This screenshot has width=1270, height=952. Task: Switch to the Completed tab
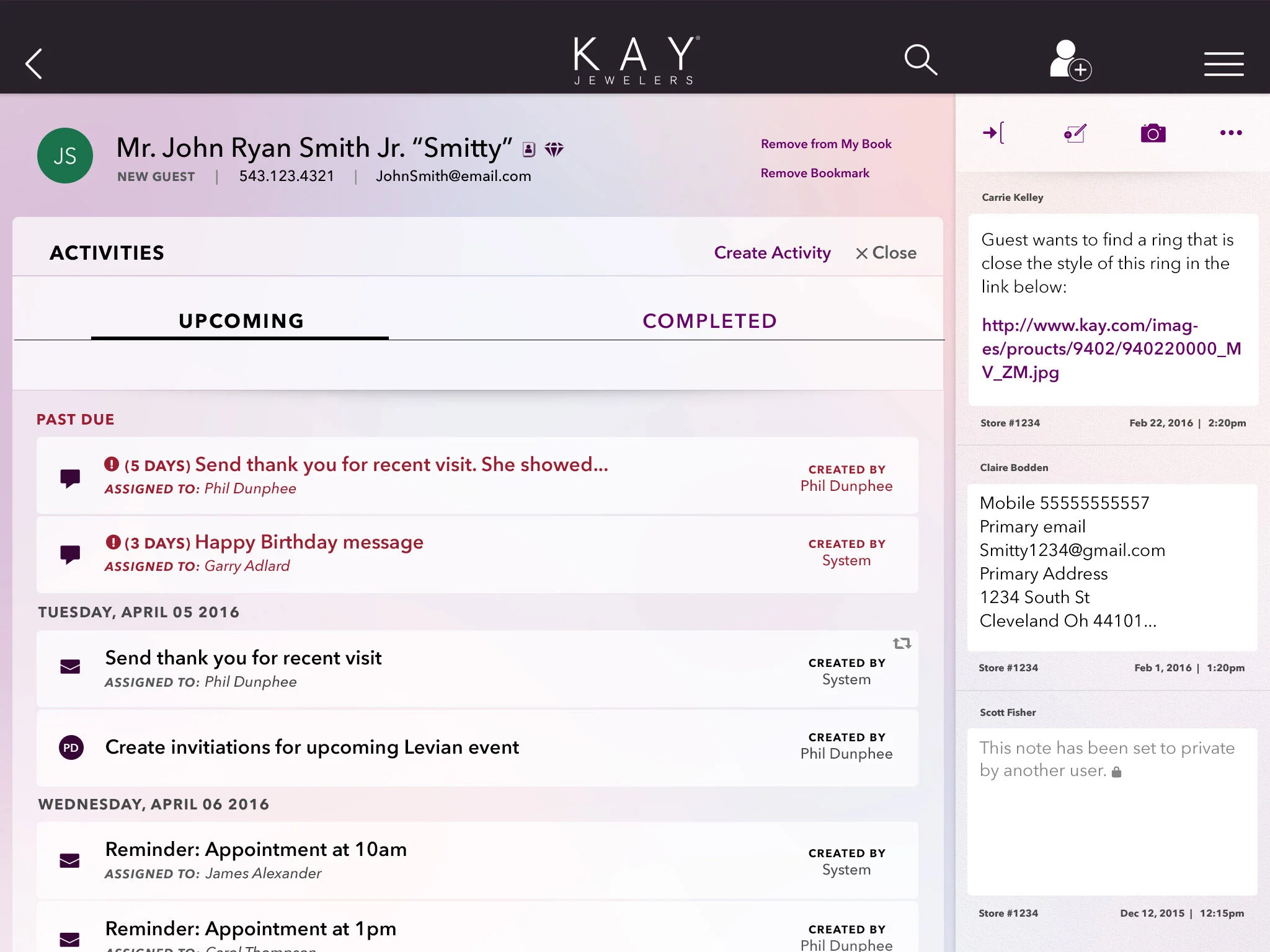(x=709, y=321)
